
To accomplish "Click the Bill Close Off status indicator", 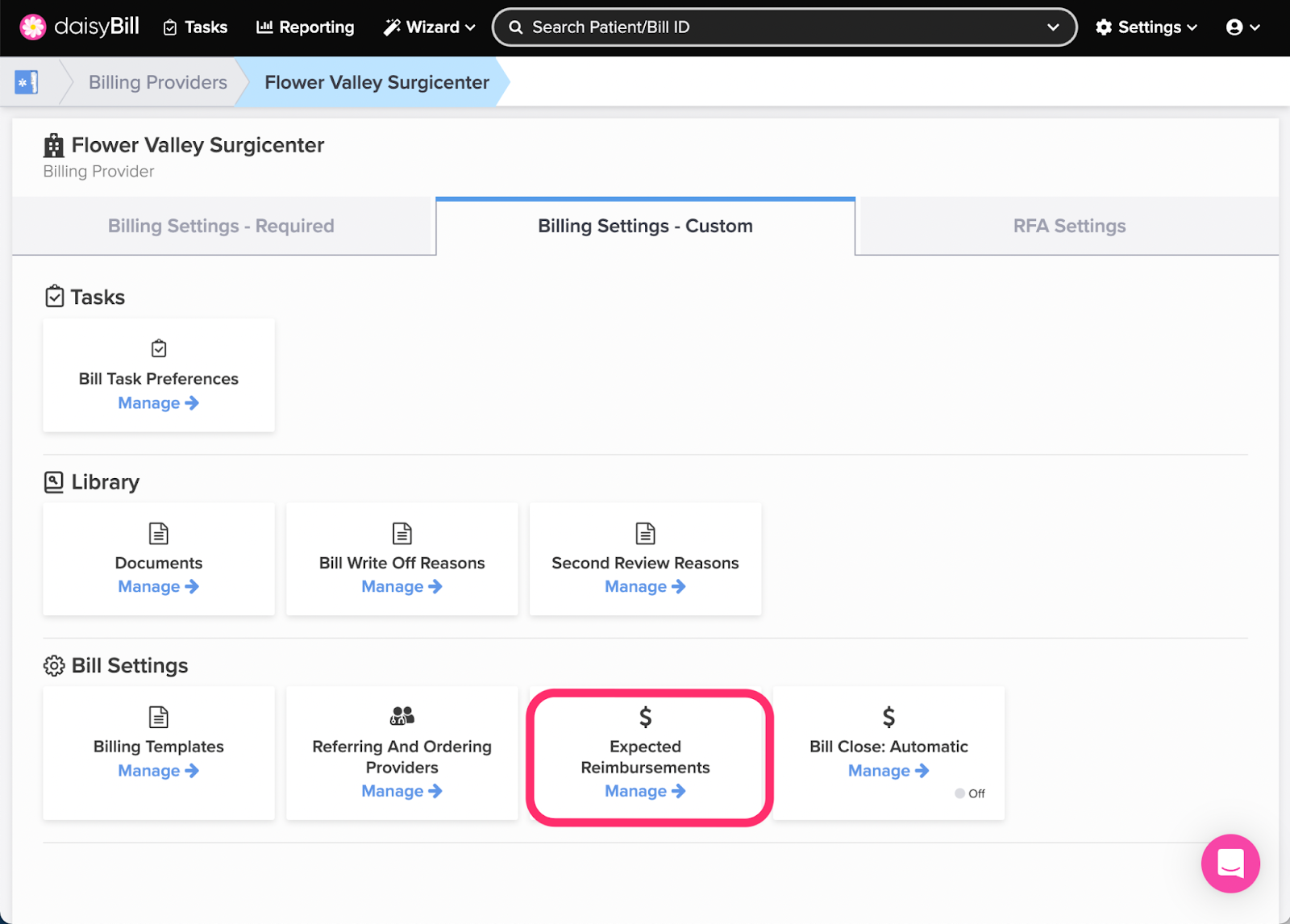I will (x=970, y=793).
